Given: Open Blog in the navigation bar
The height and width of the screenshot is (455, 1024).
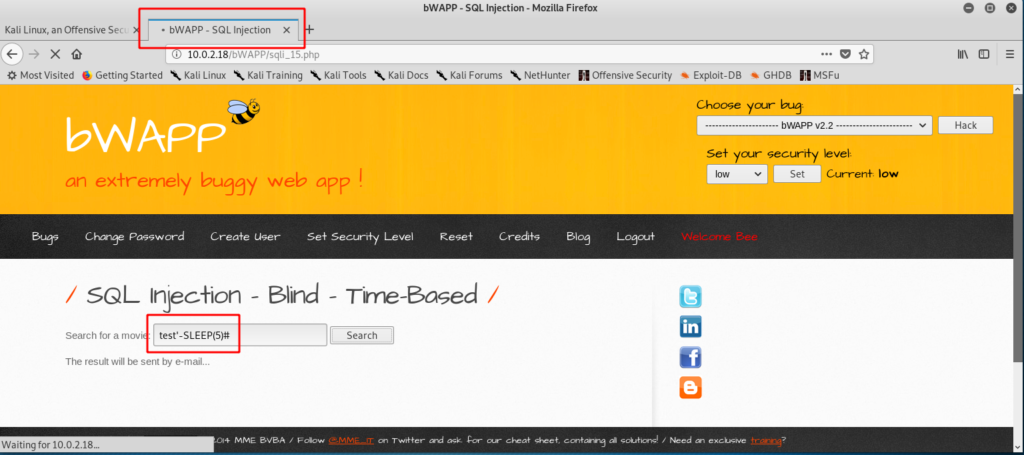Looking at the screenshot, I should point(578,236).
